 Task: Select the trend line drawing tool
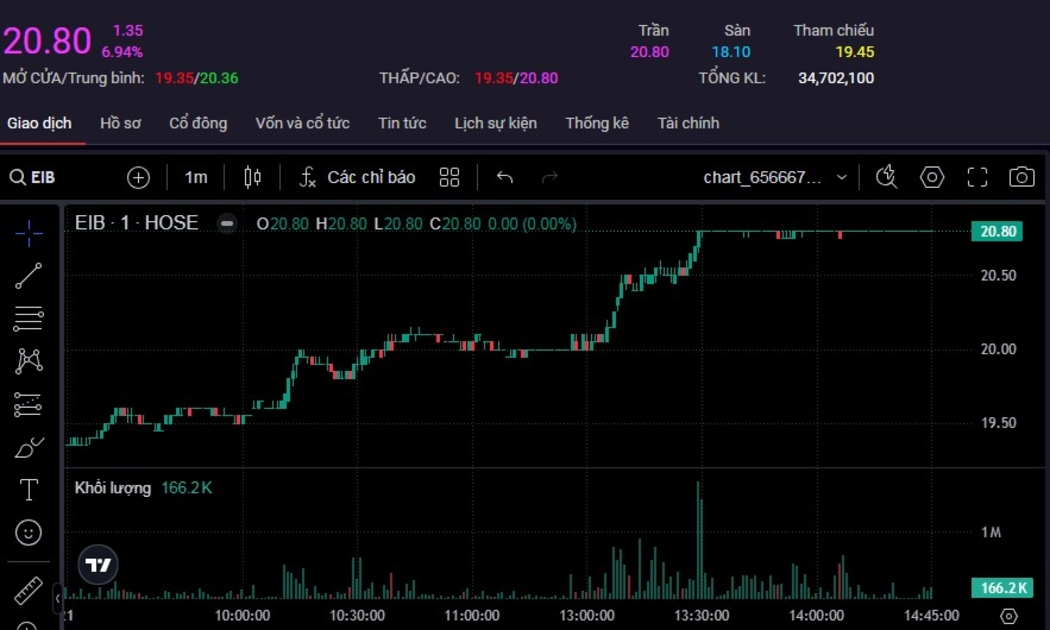click(29, 276)
